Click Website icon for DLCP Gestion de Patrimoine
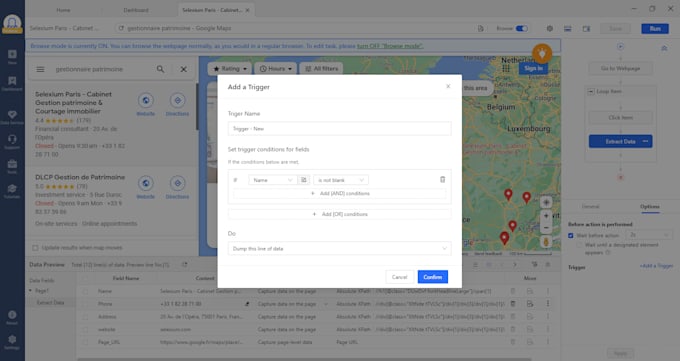Screen dimensions: 680x361 pos(146,183)
